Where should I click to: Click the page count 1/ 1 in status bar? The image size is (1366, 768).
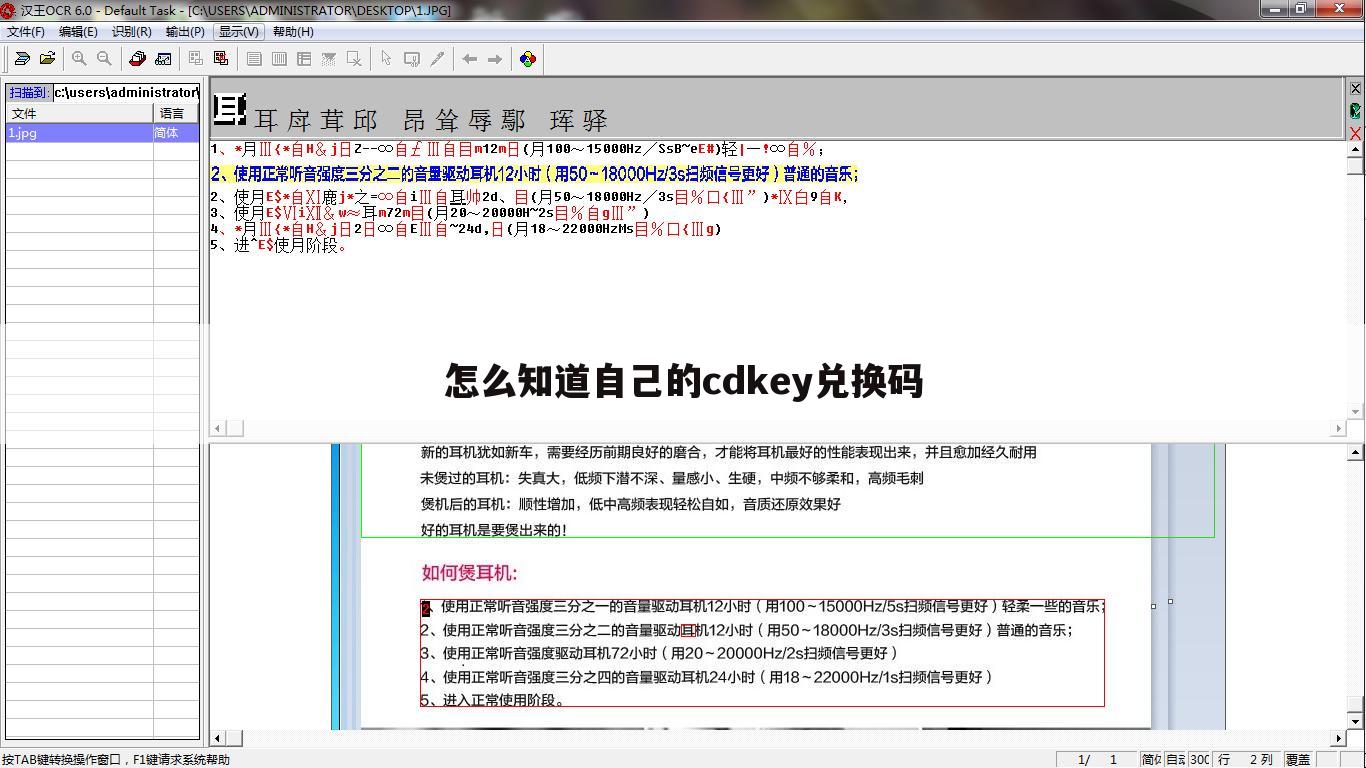(x=1098, y=760)
